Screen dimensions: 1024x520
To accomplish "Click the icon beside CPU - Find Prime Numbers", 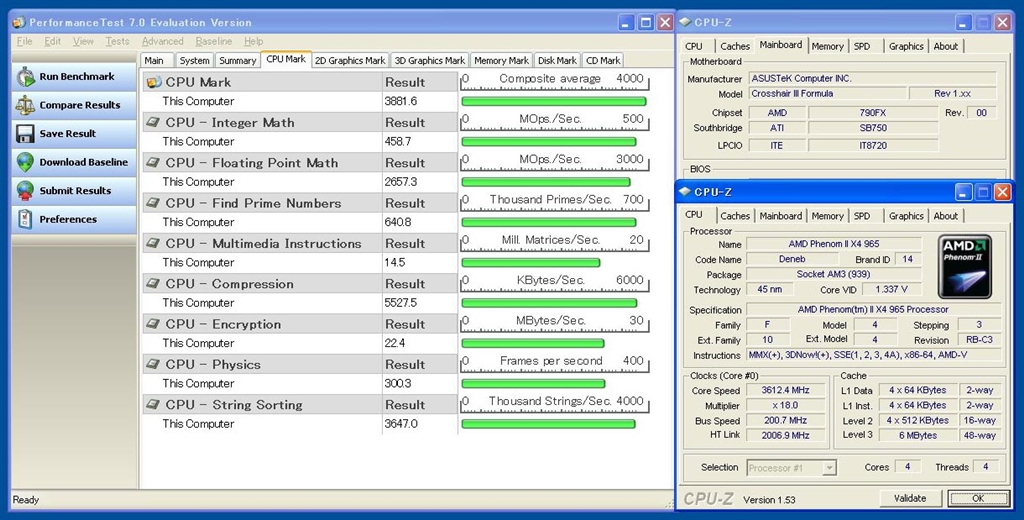I will click(x=153, y=203).
